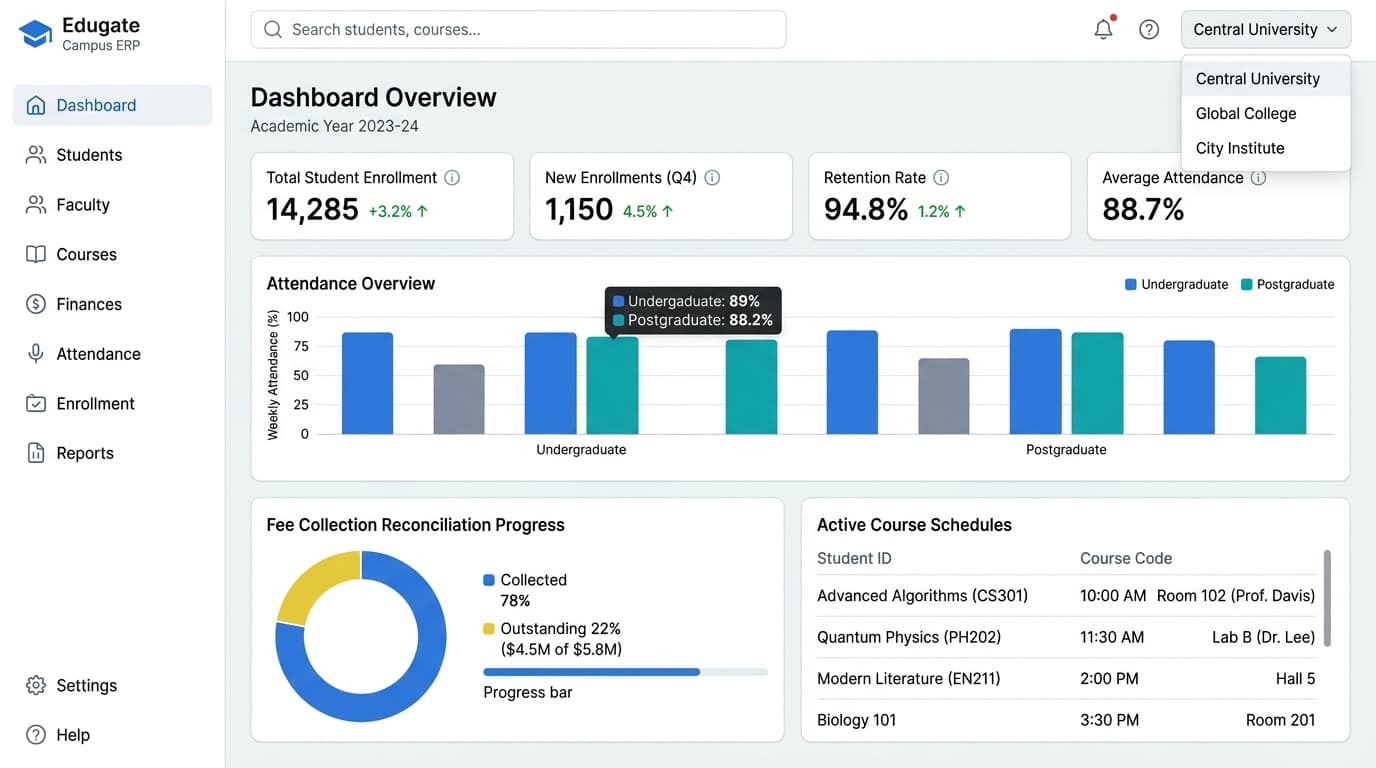Click the search students, courses field
Image resolution: width=1376 pixels, height=768 pixels.
coord(518,30)
